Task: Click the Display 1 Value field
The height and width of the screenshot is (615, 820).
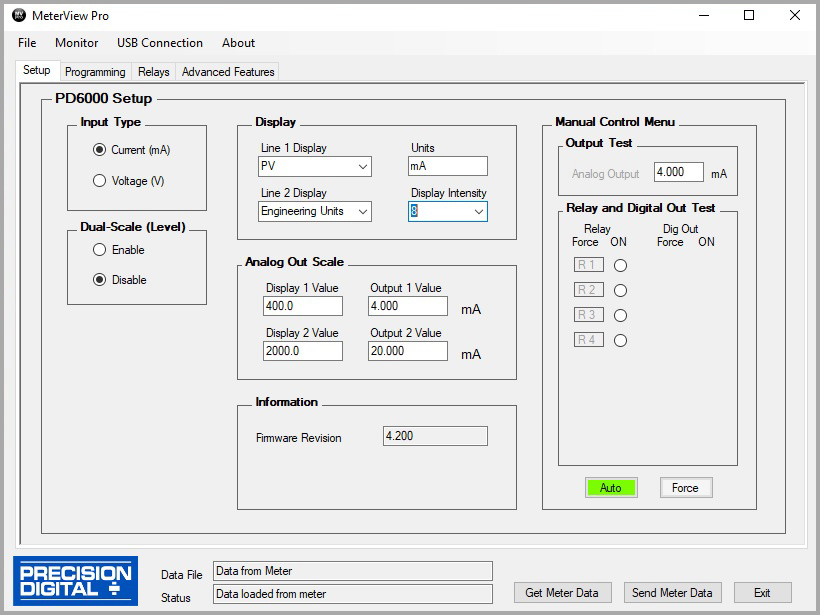Action: pos(303,306)
